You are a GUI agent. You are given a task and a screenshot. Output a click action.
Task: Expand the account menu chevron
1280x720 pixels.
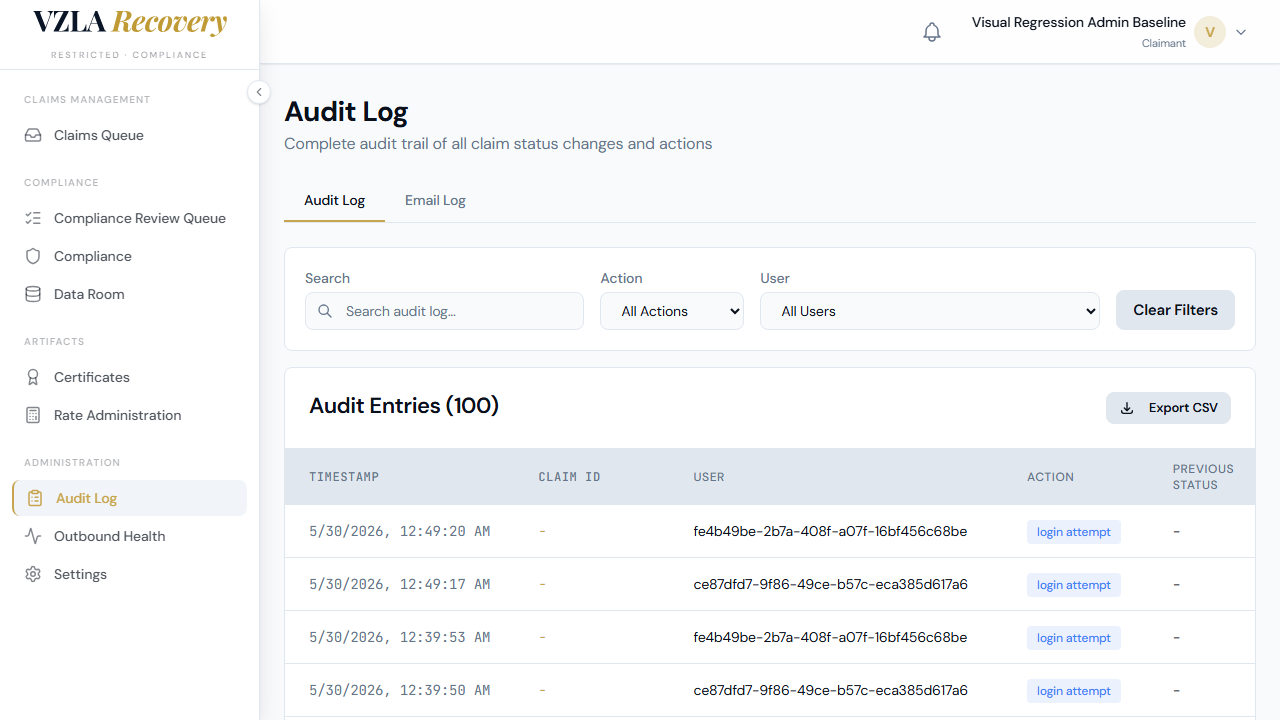pos(1241,32)
